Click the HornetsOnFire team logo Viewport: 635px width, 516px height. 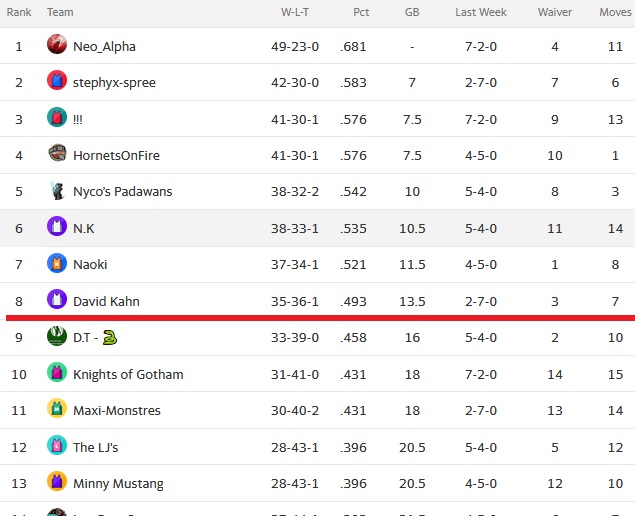[57, 153]
